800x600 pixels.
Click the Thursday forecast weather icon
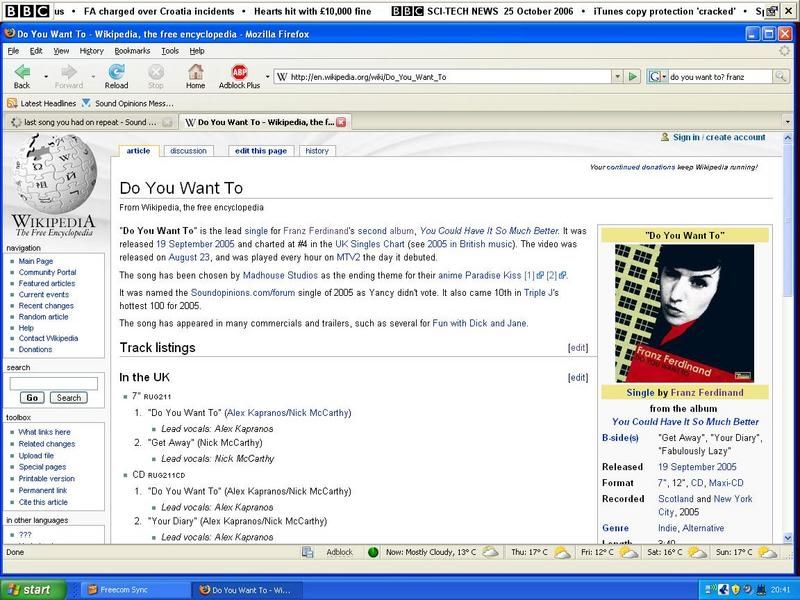(x=562, y=552)
